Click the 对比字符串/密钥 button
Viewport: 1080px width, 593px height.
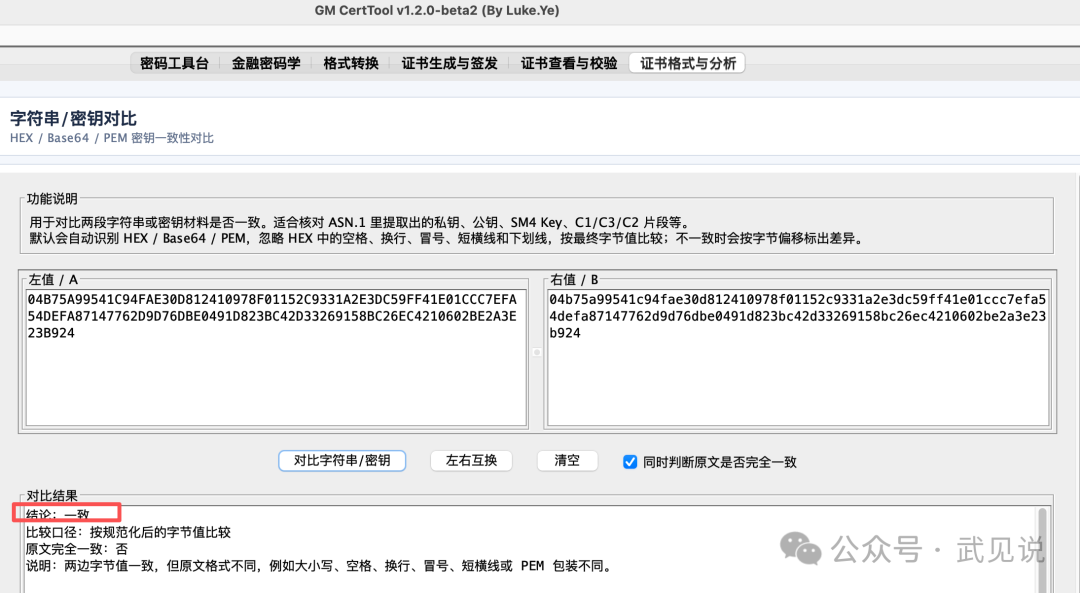[342, 461]
